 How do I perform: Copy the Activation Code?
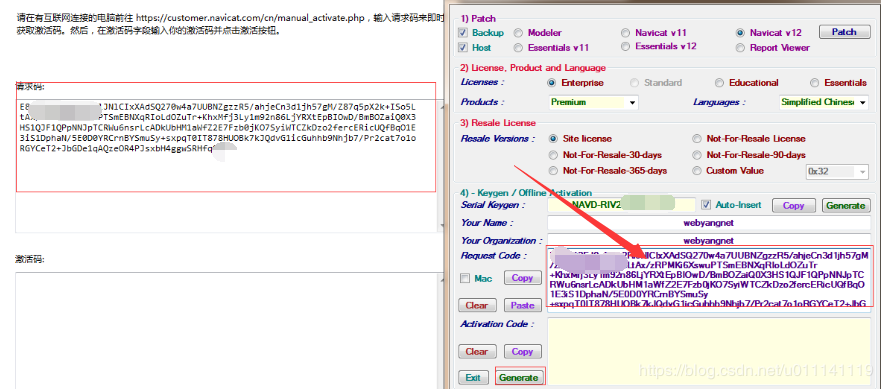[522, 352]
